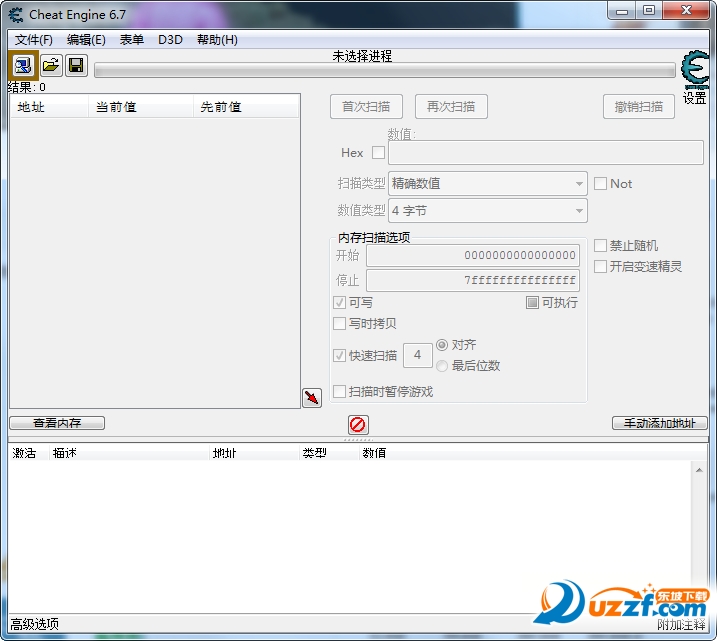Toggle 快速扫描 checkbox
Viewport: 717px width, 641px height.
point(339,355)
